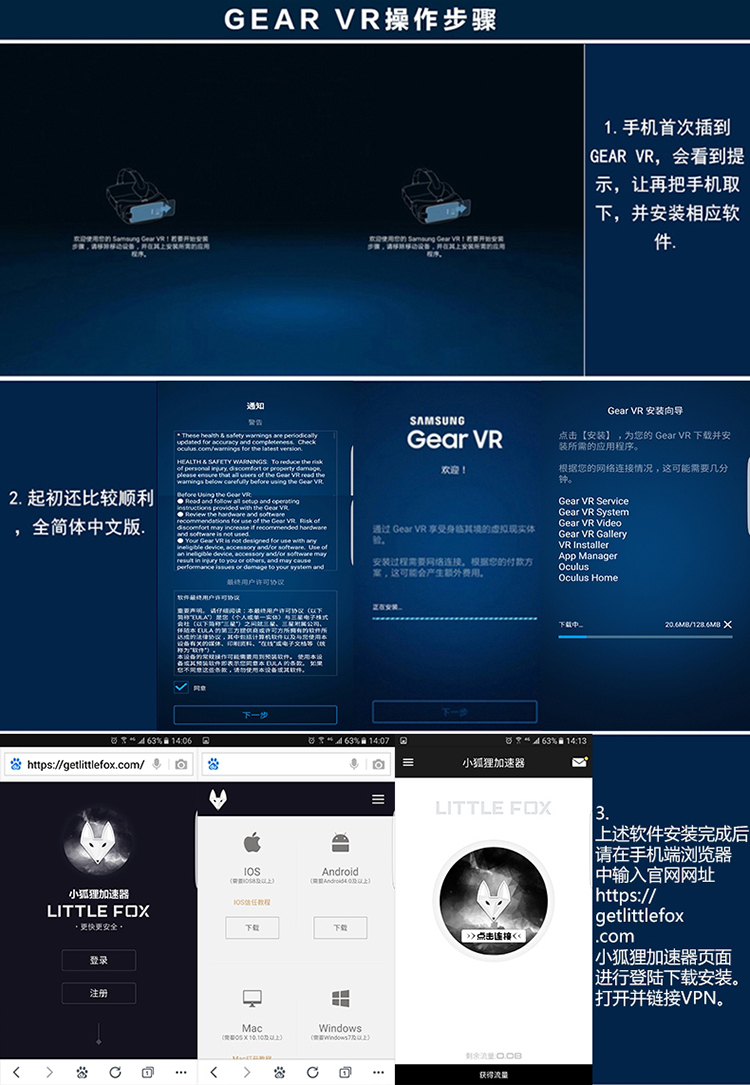Viewport: 750px width, 1085px height.
Task: Open tabs counter in download page browser toolbar
Action: point(345,1073)
